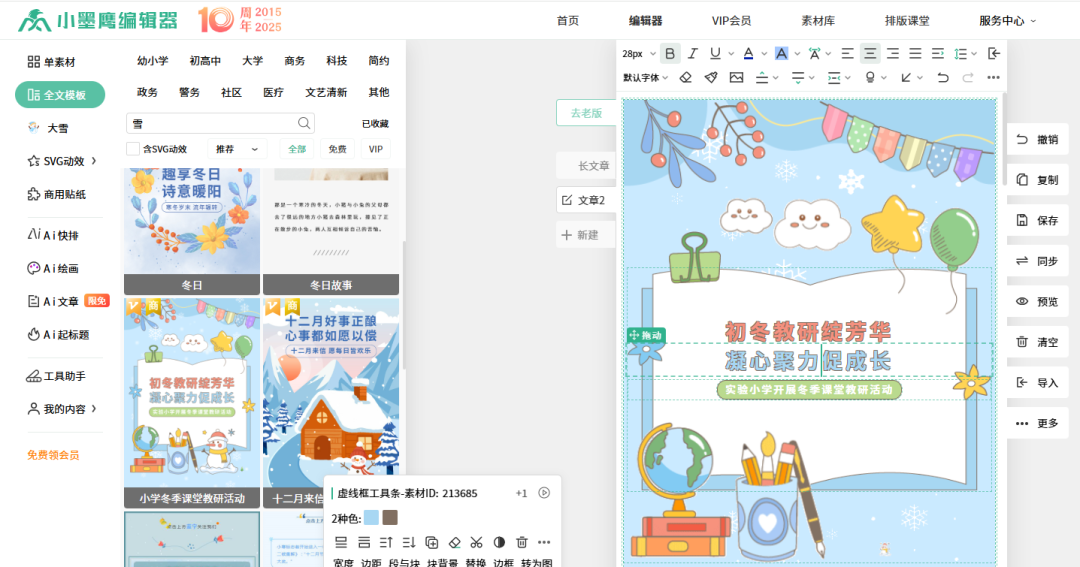Expand the font color dropdown arrow

coord(764,54)
